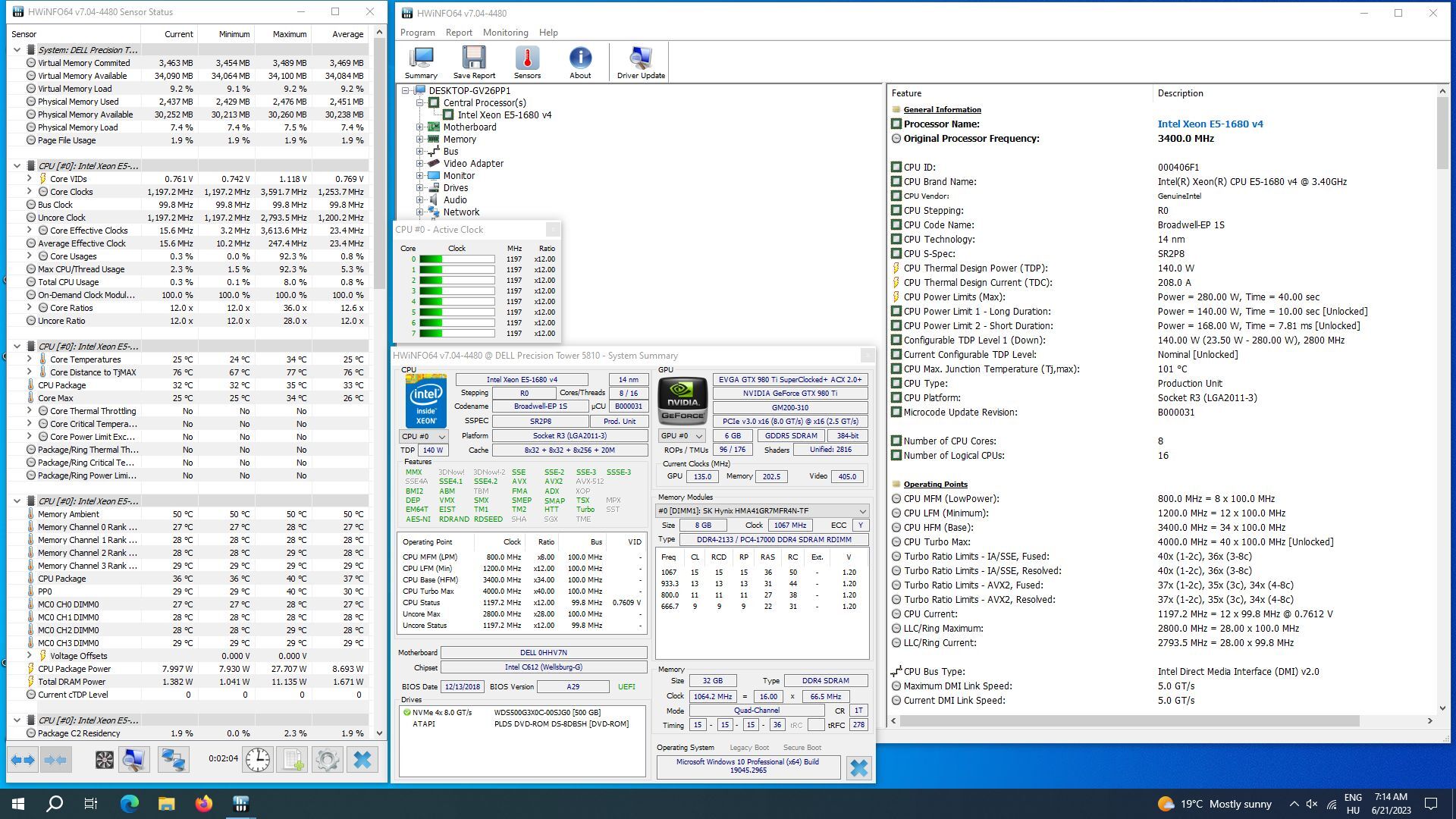Show hidden tray icons chevron
This screenshot has height=819, width=1456.
pyautogui.click(x=1294, y=804)
